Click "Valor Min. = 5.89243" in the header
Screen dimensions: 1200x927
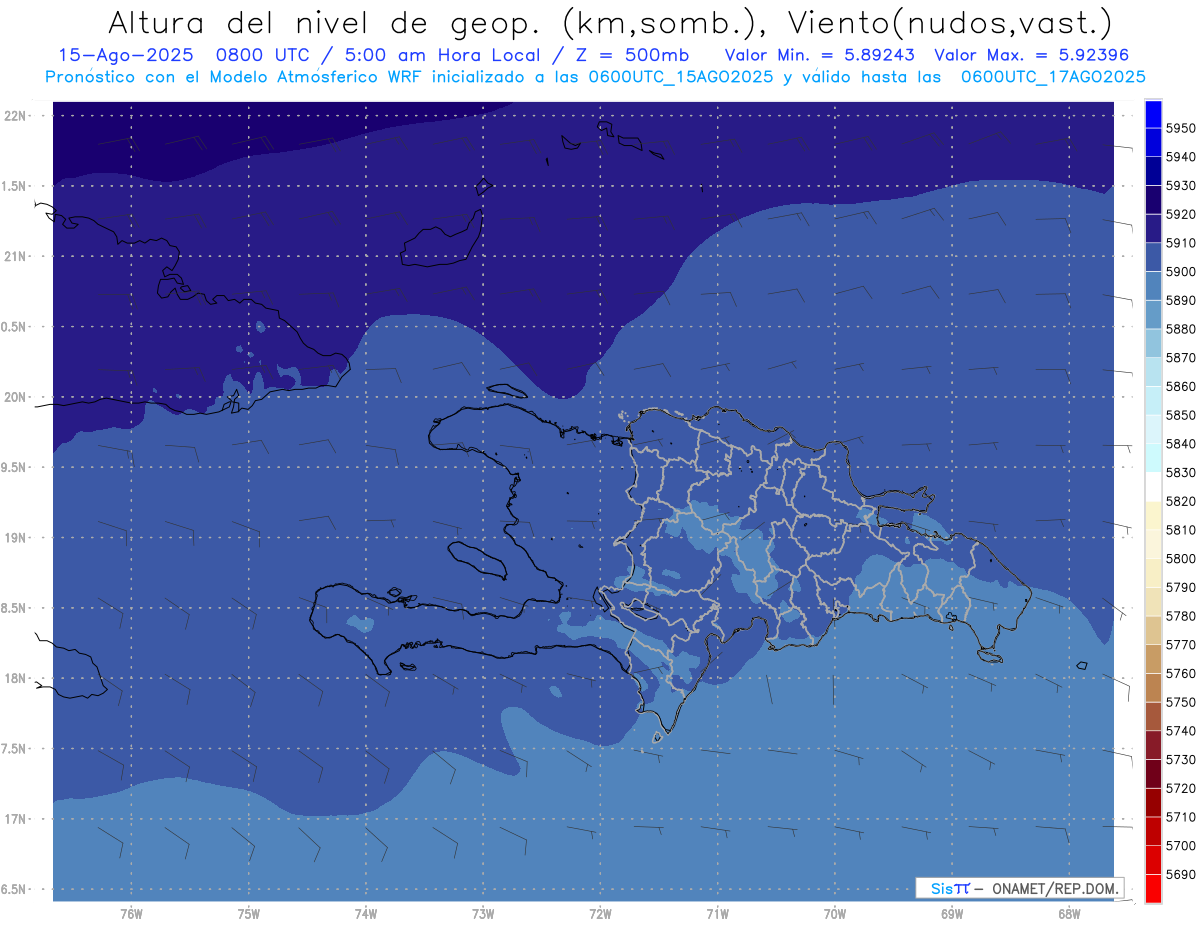(820, 55)
